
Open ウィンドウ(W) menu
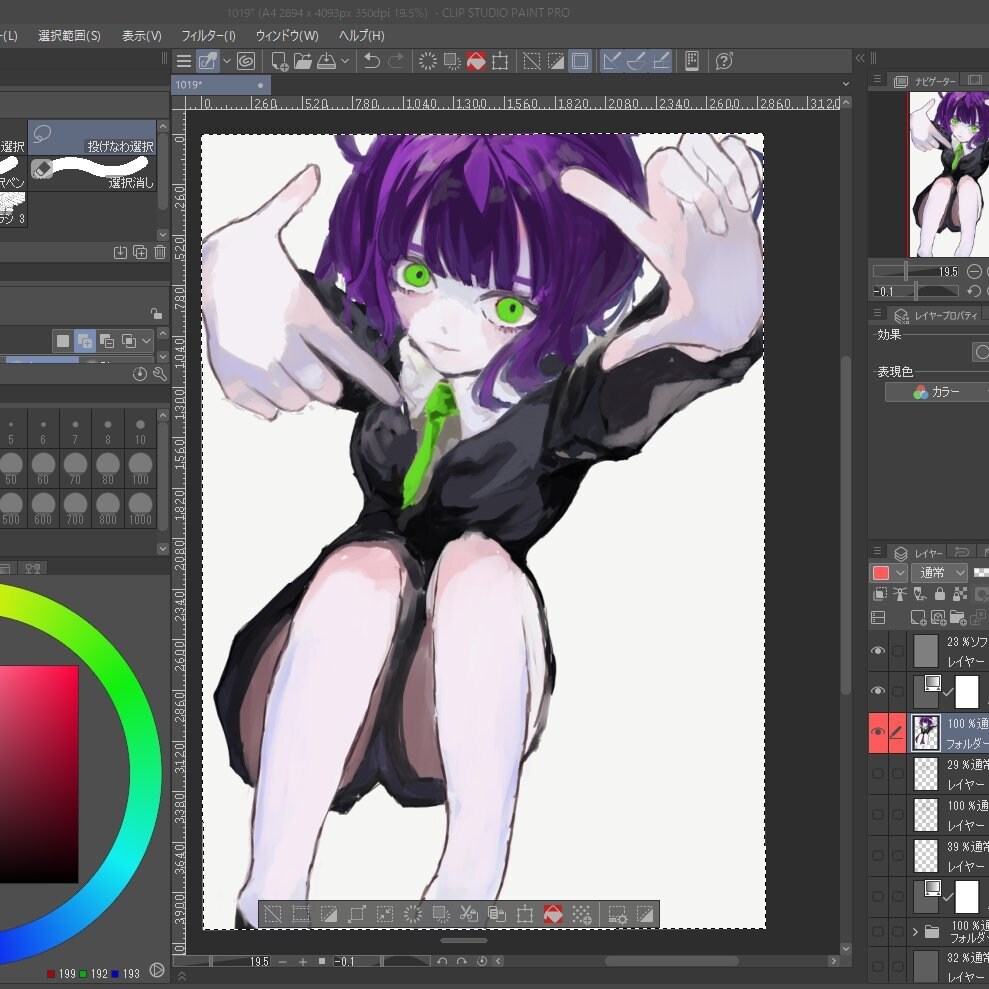pyautogui.click(x=287, y=35)
